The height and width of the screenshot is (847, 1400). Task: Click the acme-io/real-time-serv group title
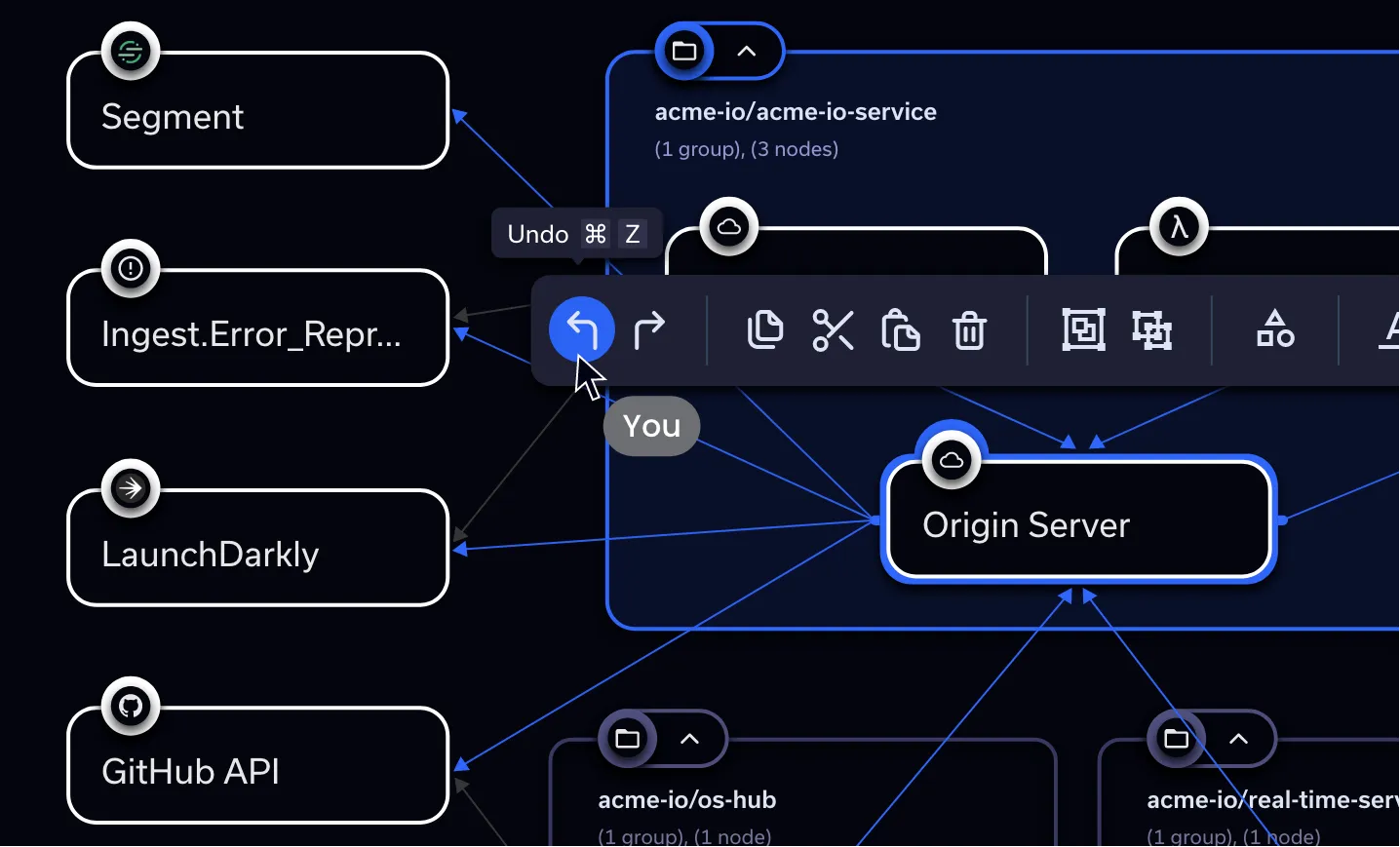tap(1273, 800)
